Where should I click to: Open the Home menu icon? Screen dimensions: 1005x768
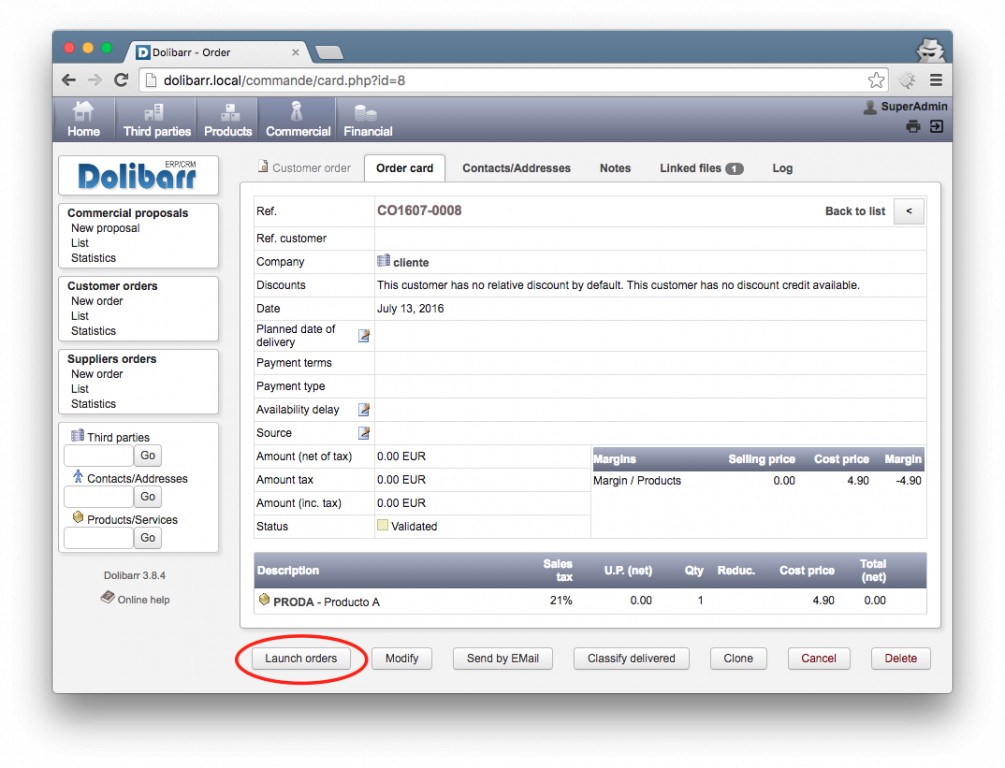tap(83, 112)
